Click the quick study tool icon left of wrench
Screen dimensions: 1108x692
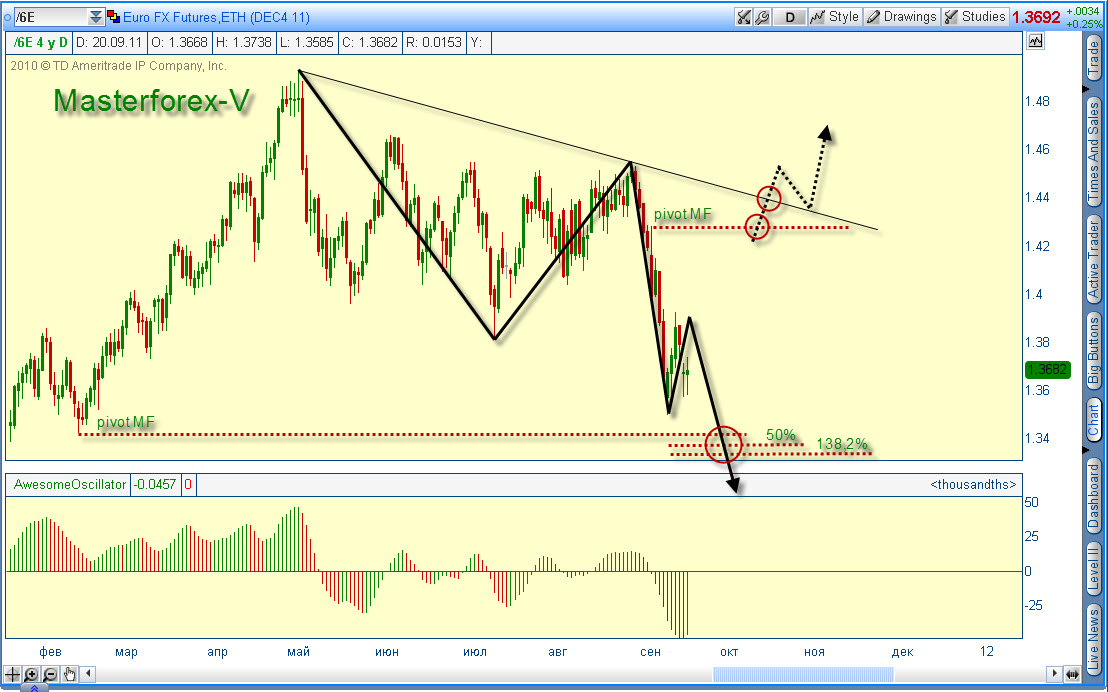click(x=744, y=17)
